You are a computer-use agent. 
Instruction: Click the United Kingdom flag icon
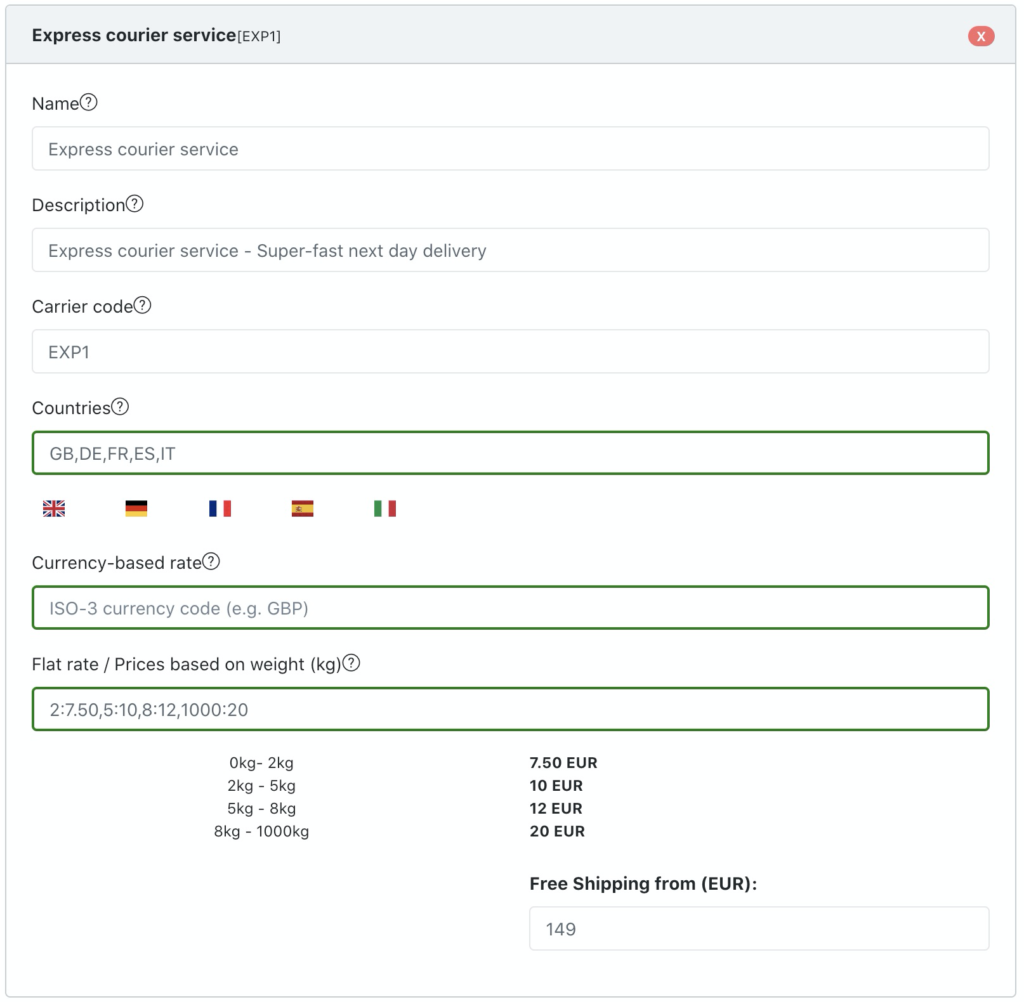[54, 509]
